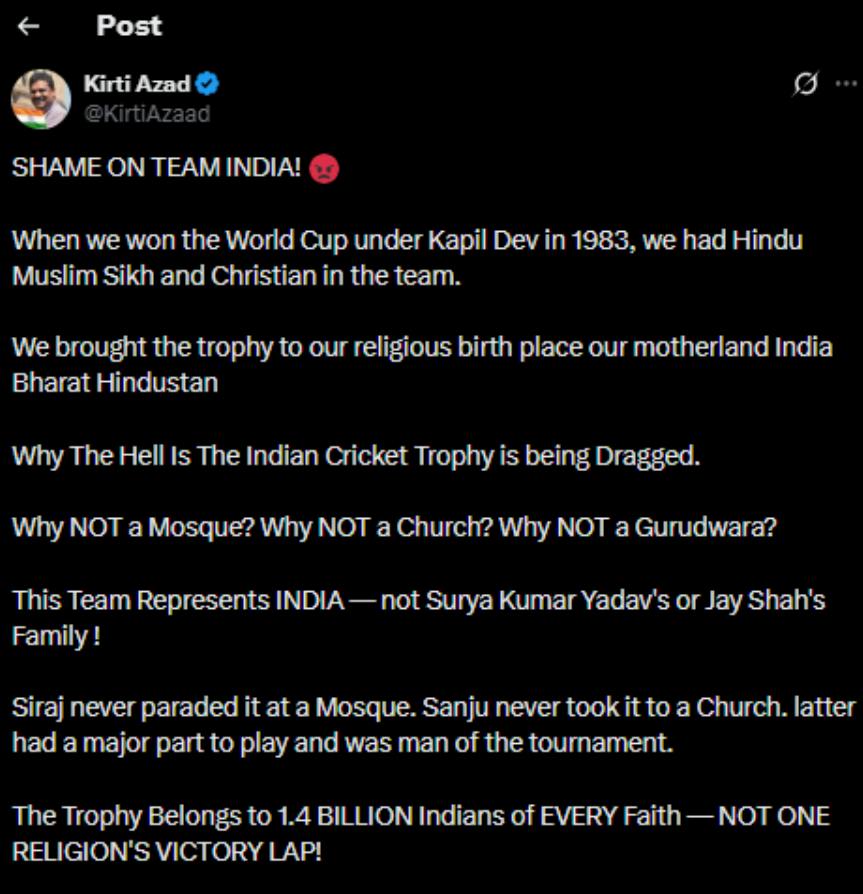Click the Kirti Azad display name
This screenshot has width=863, height=894.
[137, 85]
